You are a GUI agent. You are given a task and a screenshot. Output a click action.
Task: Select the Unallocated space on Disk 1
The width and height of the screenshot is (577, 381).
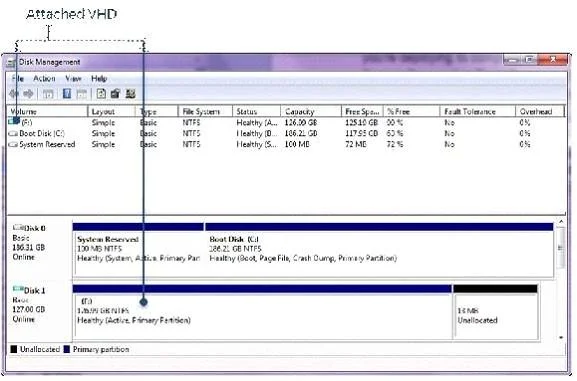(496, 311)
